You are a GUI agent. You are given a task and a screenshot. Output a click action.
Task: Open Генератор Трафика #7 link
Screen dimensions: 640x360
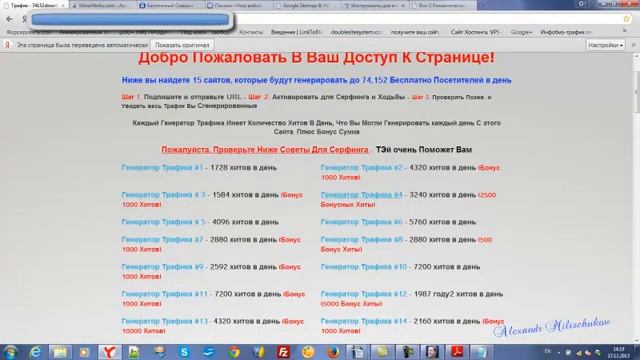[x=162, y=240]
